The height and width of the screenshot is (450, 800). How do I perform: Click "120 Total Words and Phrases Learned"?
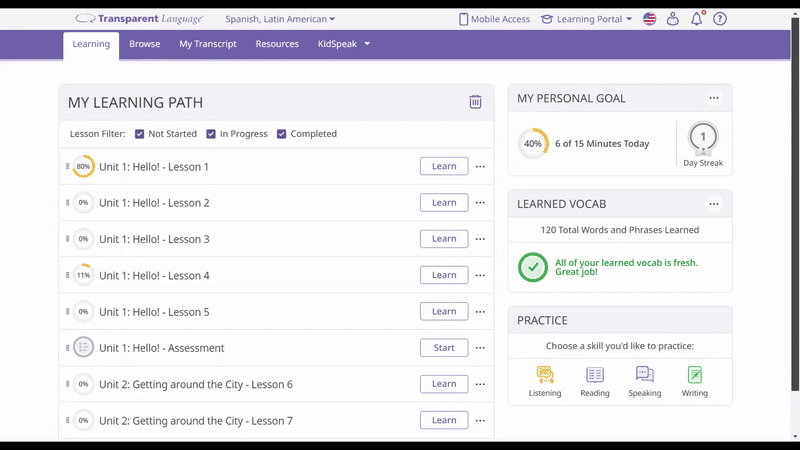620,230
